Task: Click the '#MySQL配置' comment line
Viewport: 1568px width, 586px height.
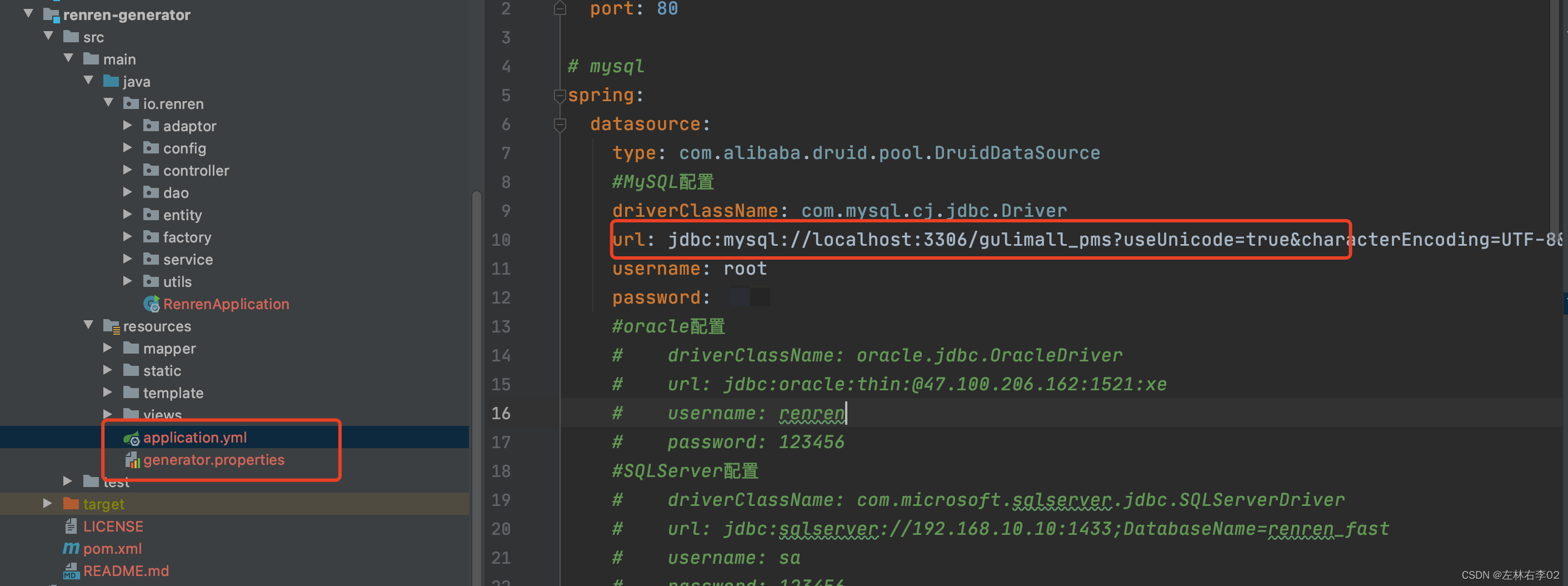Action: click(x=663, y=181)
